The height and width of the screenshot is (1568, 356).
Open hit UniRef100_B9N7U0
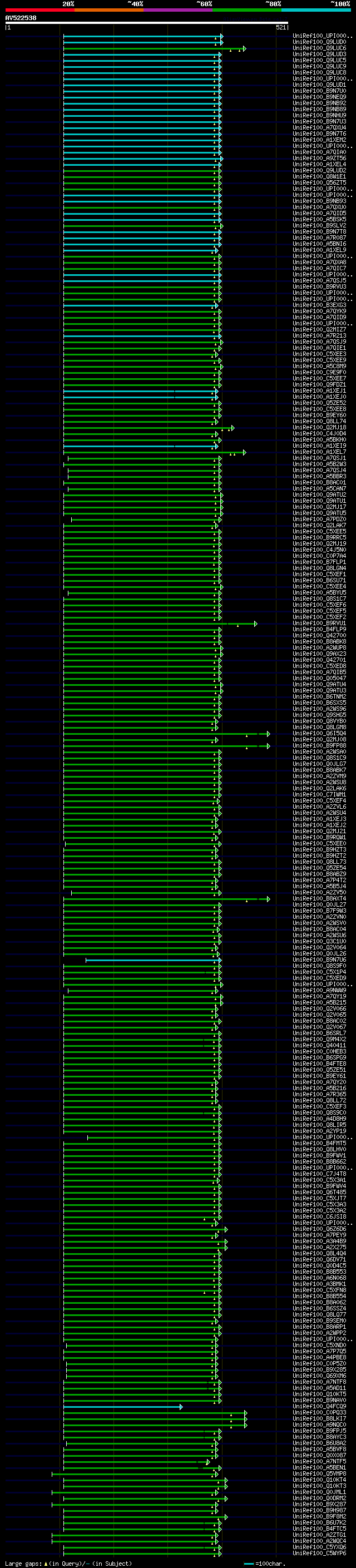(319, 91)
